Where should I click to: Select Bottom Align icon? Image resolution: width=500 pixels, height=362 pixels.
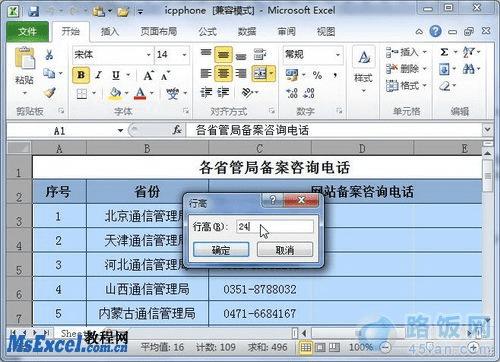click(x=241, y=56)
